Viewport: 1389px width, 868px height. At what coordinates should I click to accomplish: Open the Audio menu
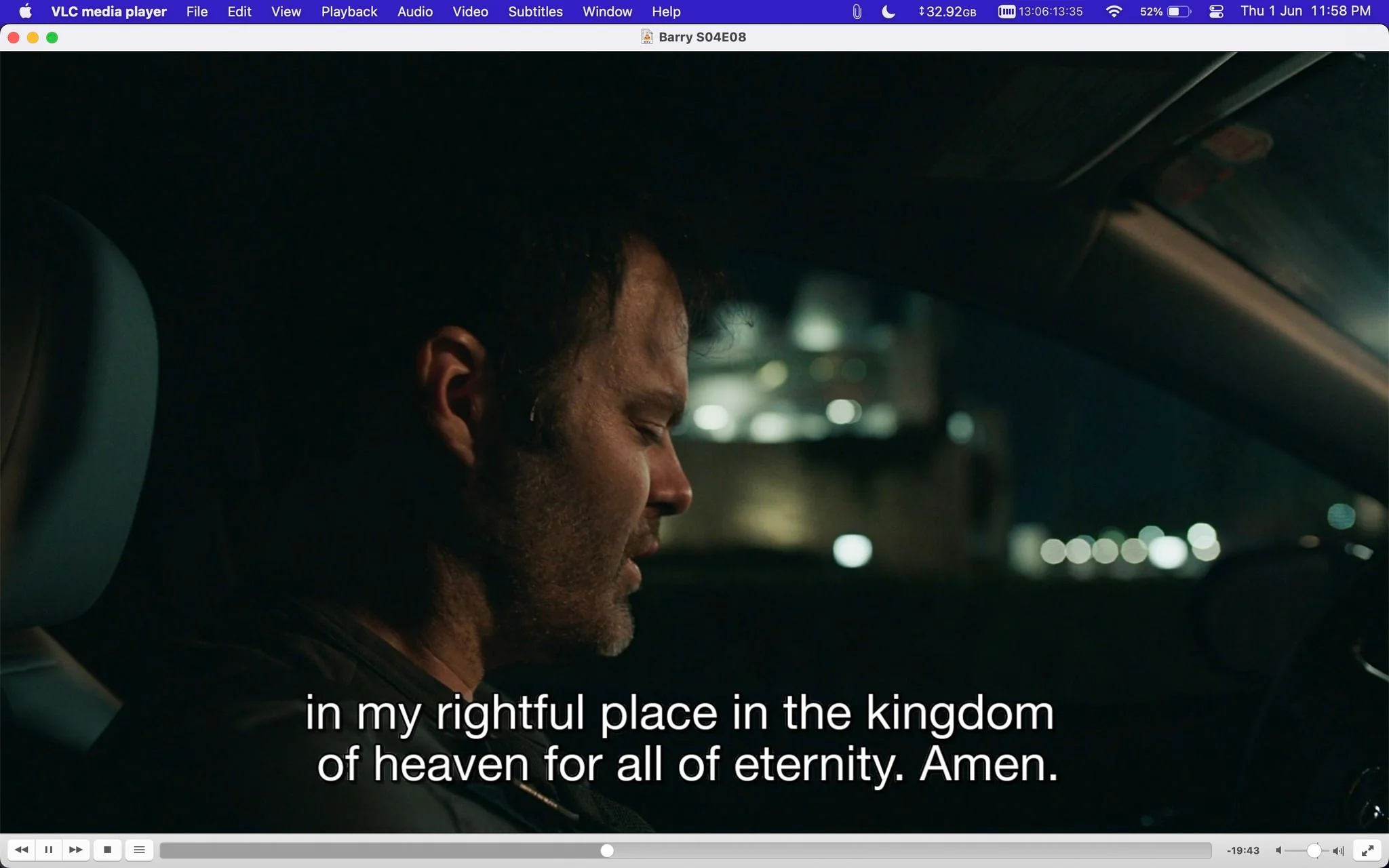click(415, 12)
